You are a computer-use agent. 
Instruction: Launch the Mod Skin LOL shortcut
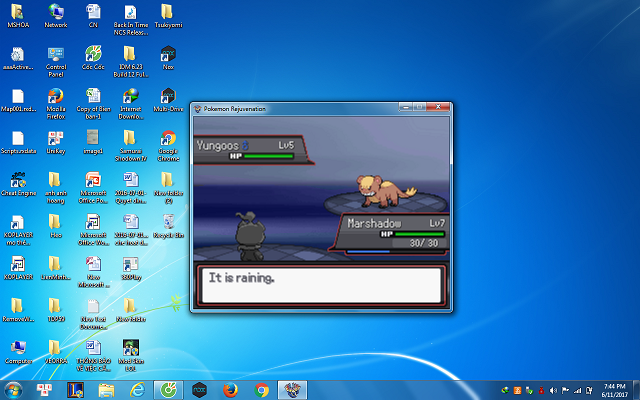[x=131, y=356]
